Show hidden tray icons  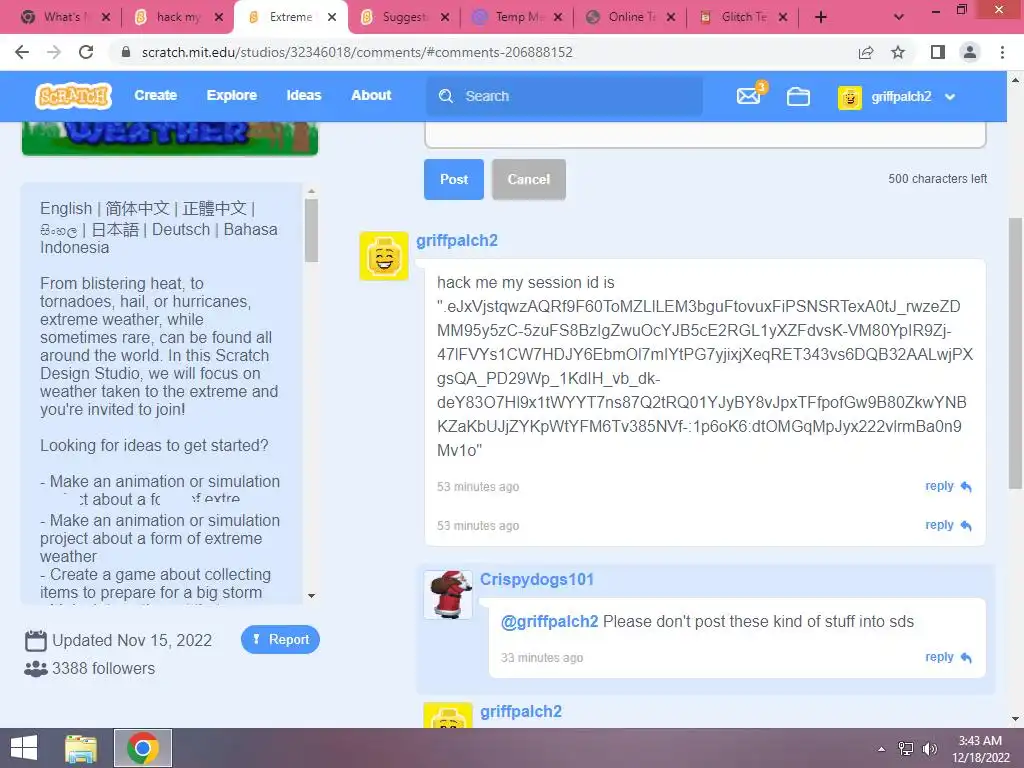tap(882, 749)
